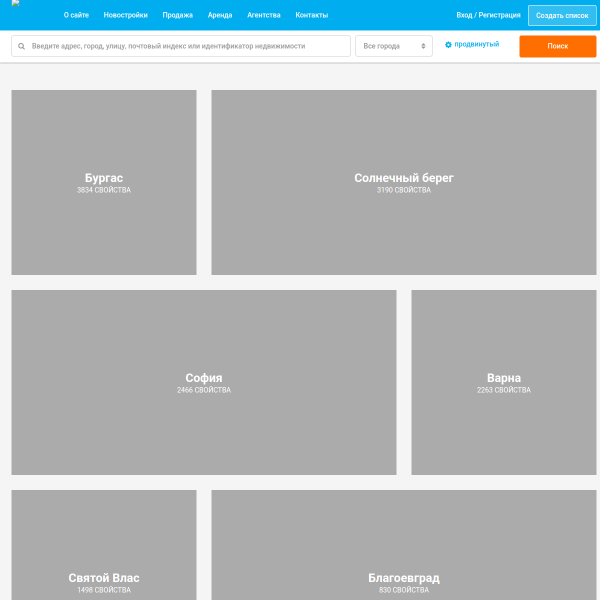The height and width of the screenshot is (600, 600).
Task: Open the Солнечный берег city tile
Action: [x=404, y=183]
